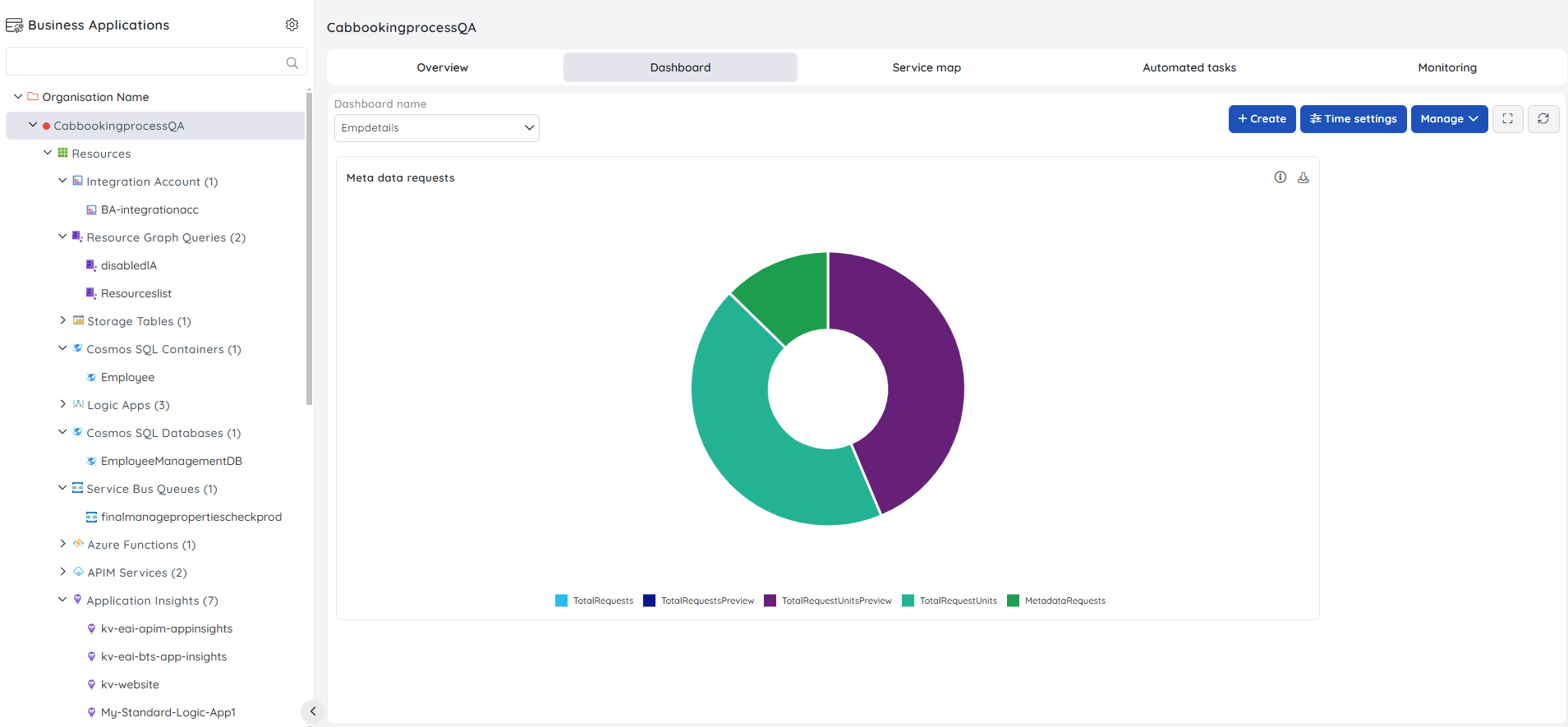Click the Create button
Viewport: 1568px width, 727px height.
click(1262, 119)
